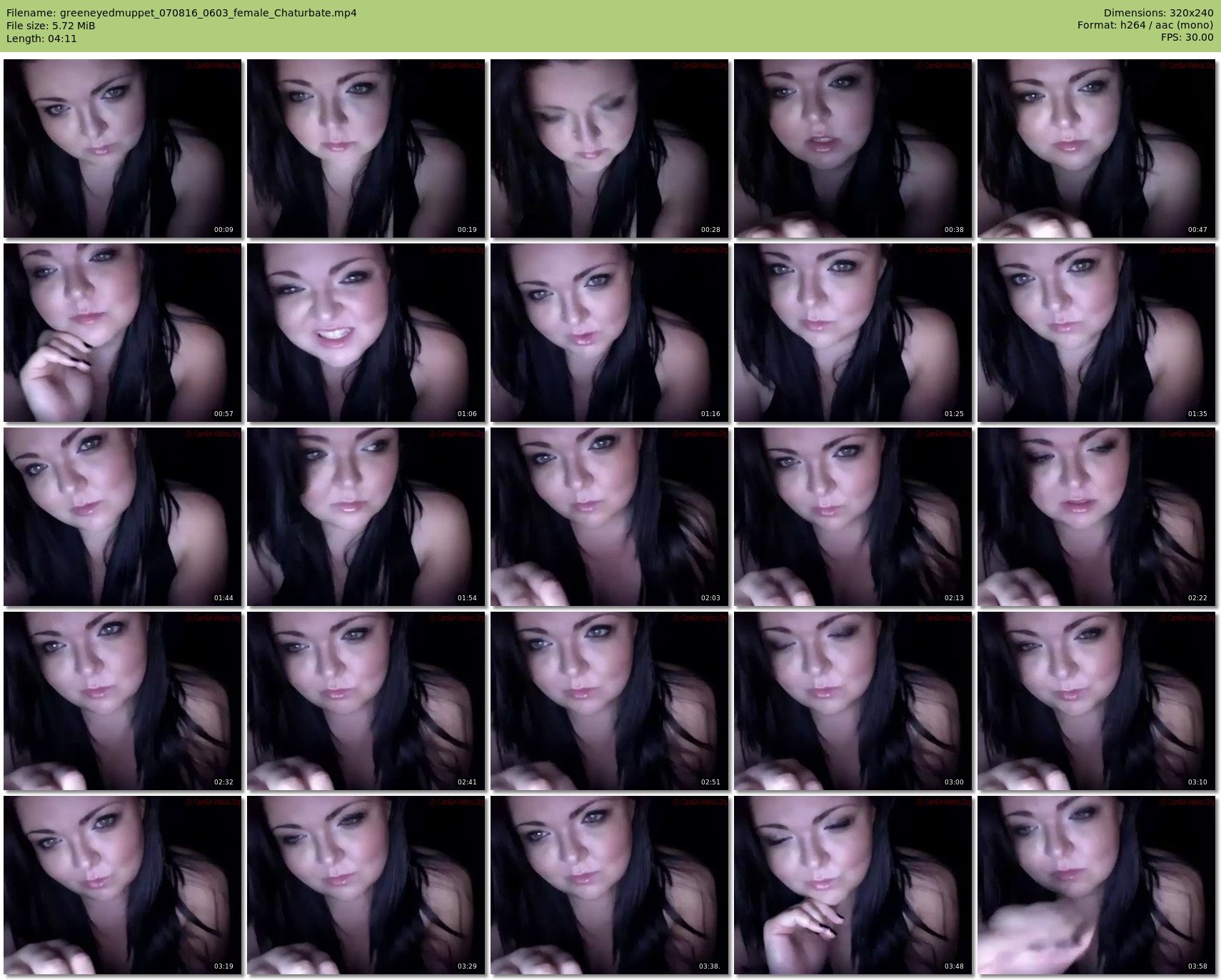Select the thumbnail timestamped 01:35
1221x980 pixels.
(x=1096, y=333)
